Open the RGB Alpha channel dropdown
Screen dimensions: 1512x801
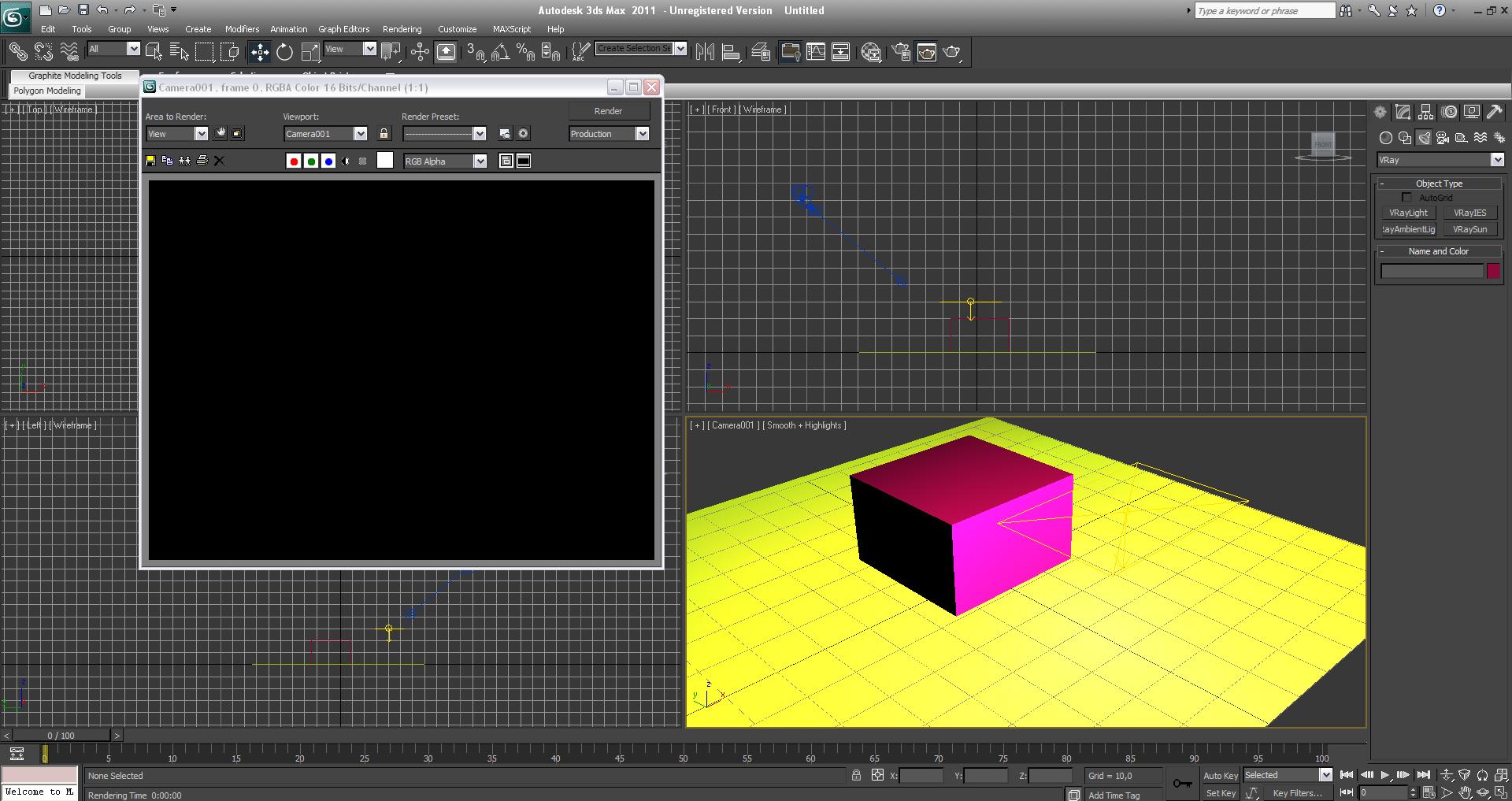(479, 161)
